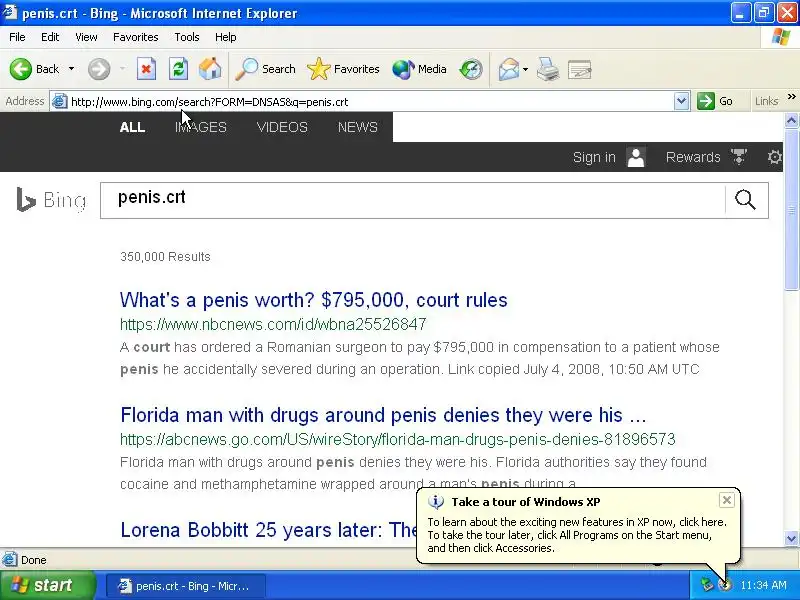
Task: Click the Windows flag logo throbber
Action: click(x=781, y=37)
